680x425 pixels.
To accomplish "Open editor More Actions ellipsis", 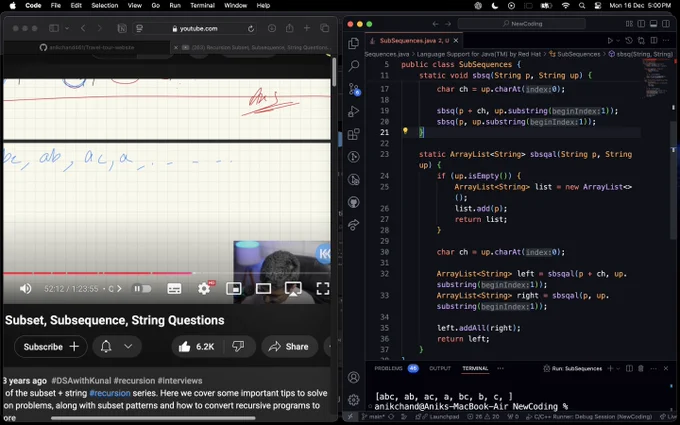I will pos(666,40).
